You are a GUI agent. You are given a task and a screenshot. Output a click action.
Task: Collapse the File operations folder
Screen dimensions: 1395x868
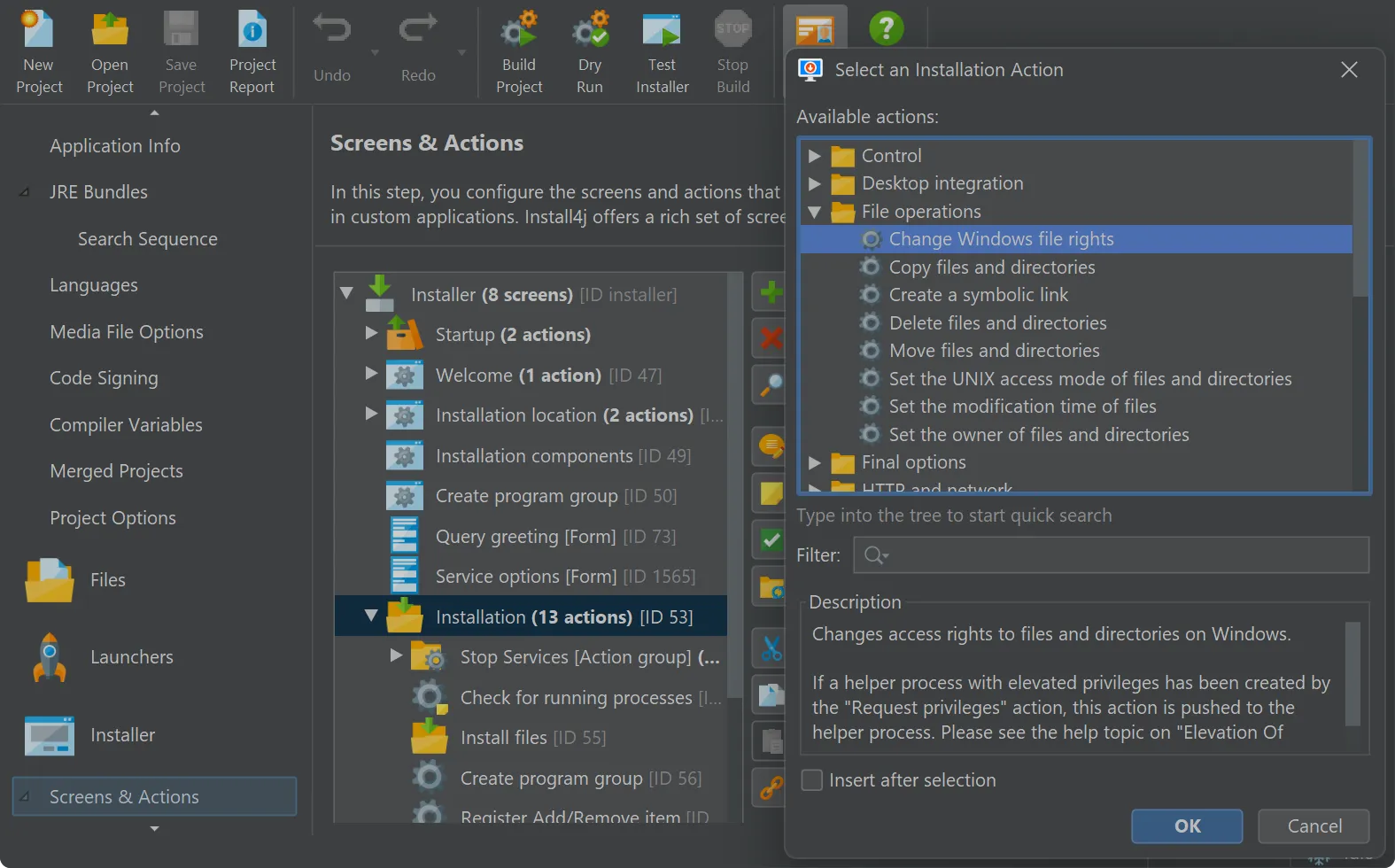tap(815, 212)
